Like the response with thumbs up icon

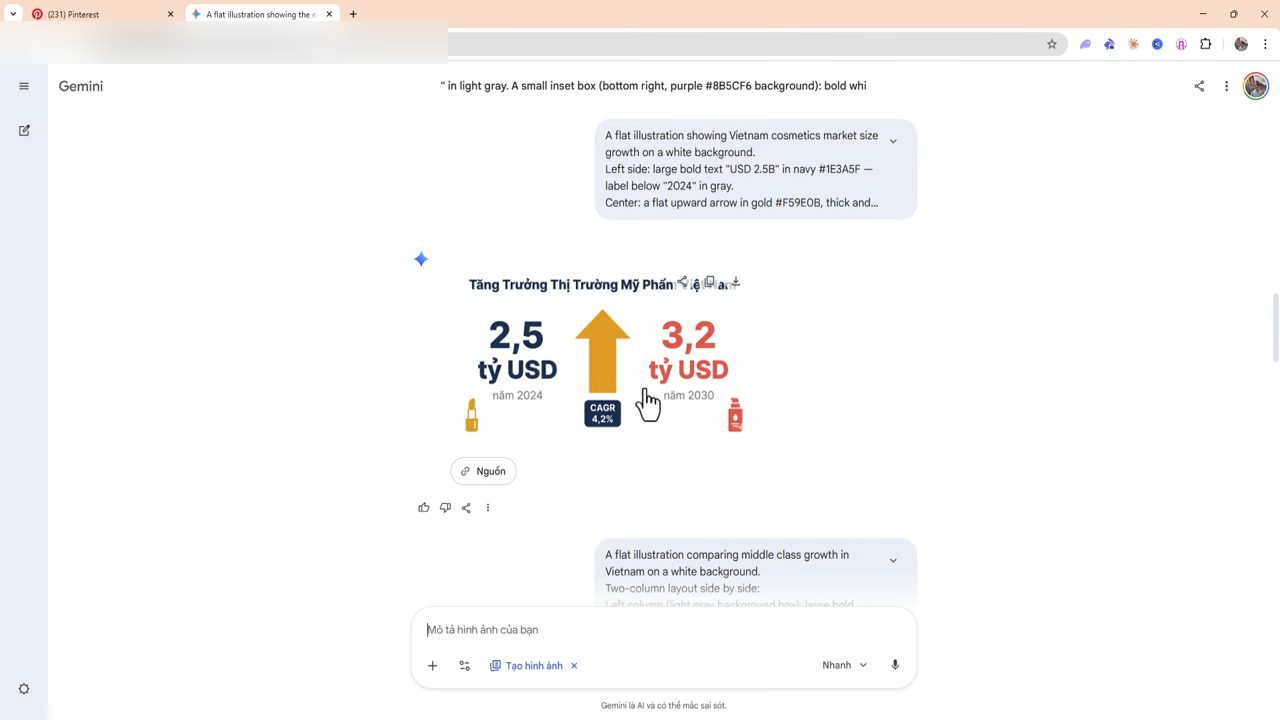click(x=424, y=508)
